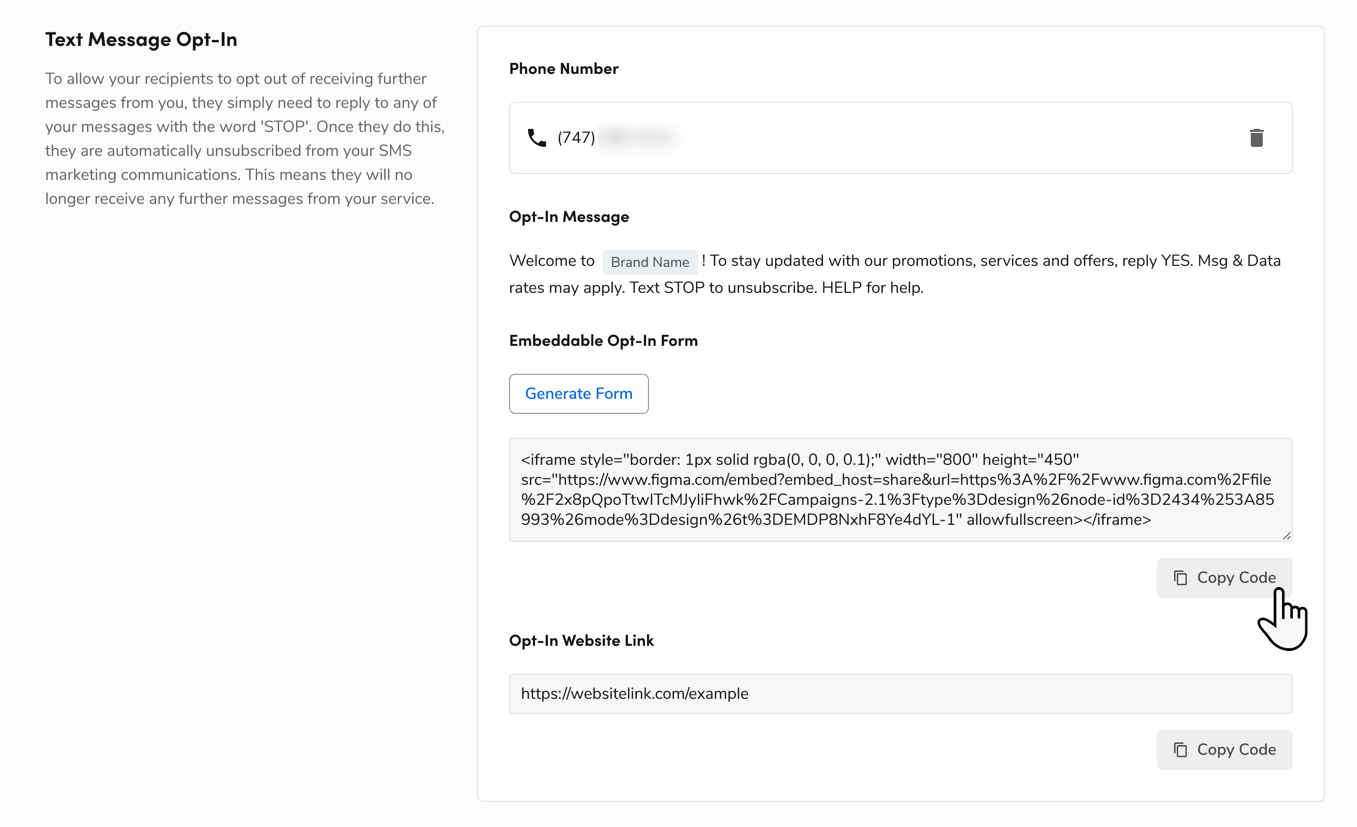The image size is (1357, 827).
Task: Click the copy icon under the website link field
Action: click(x=1180, y=750)
